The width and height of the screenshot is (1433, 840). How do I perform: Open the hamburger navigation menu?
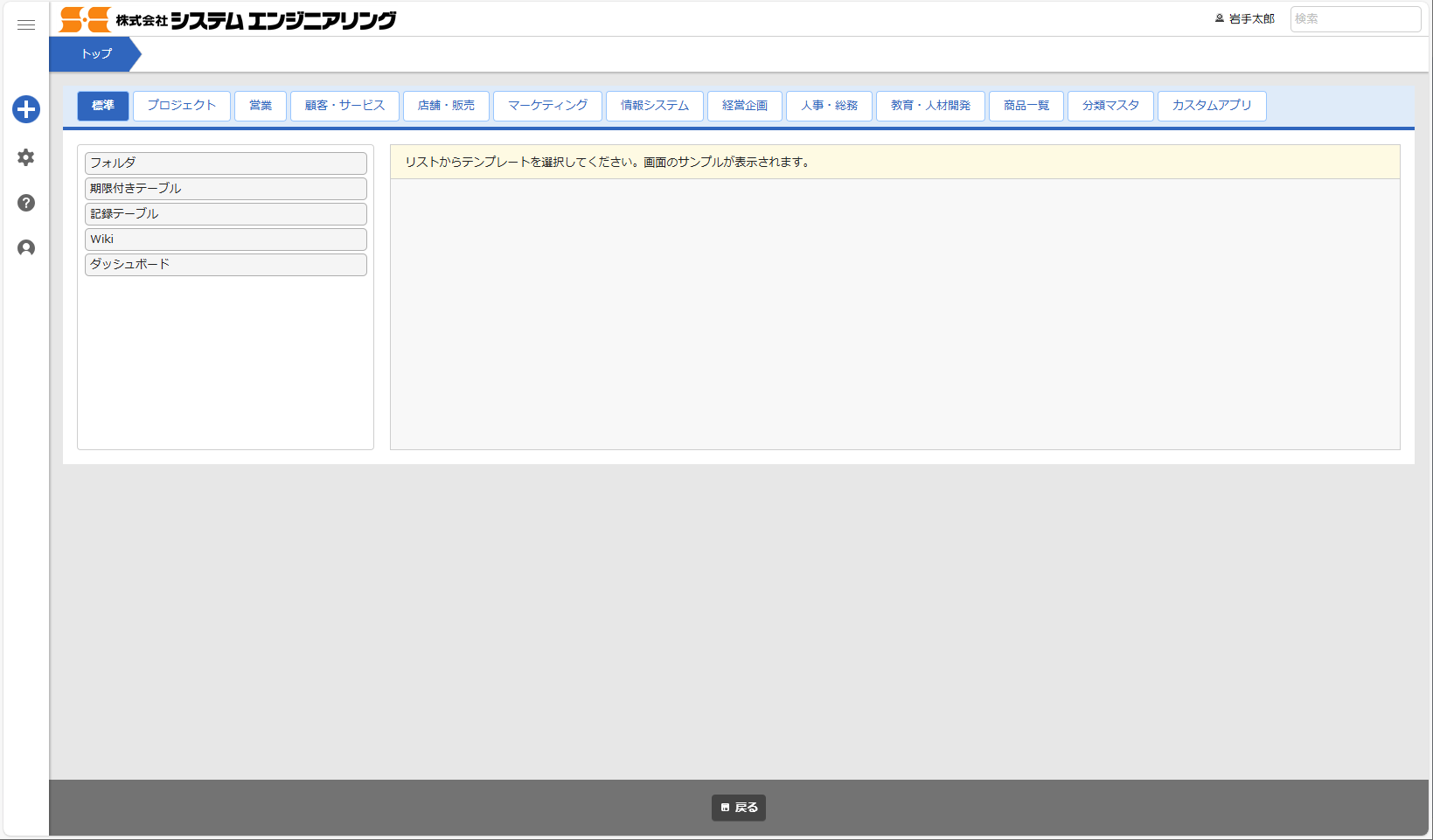tap(26, 25)
